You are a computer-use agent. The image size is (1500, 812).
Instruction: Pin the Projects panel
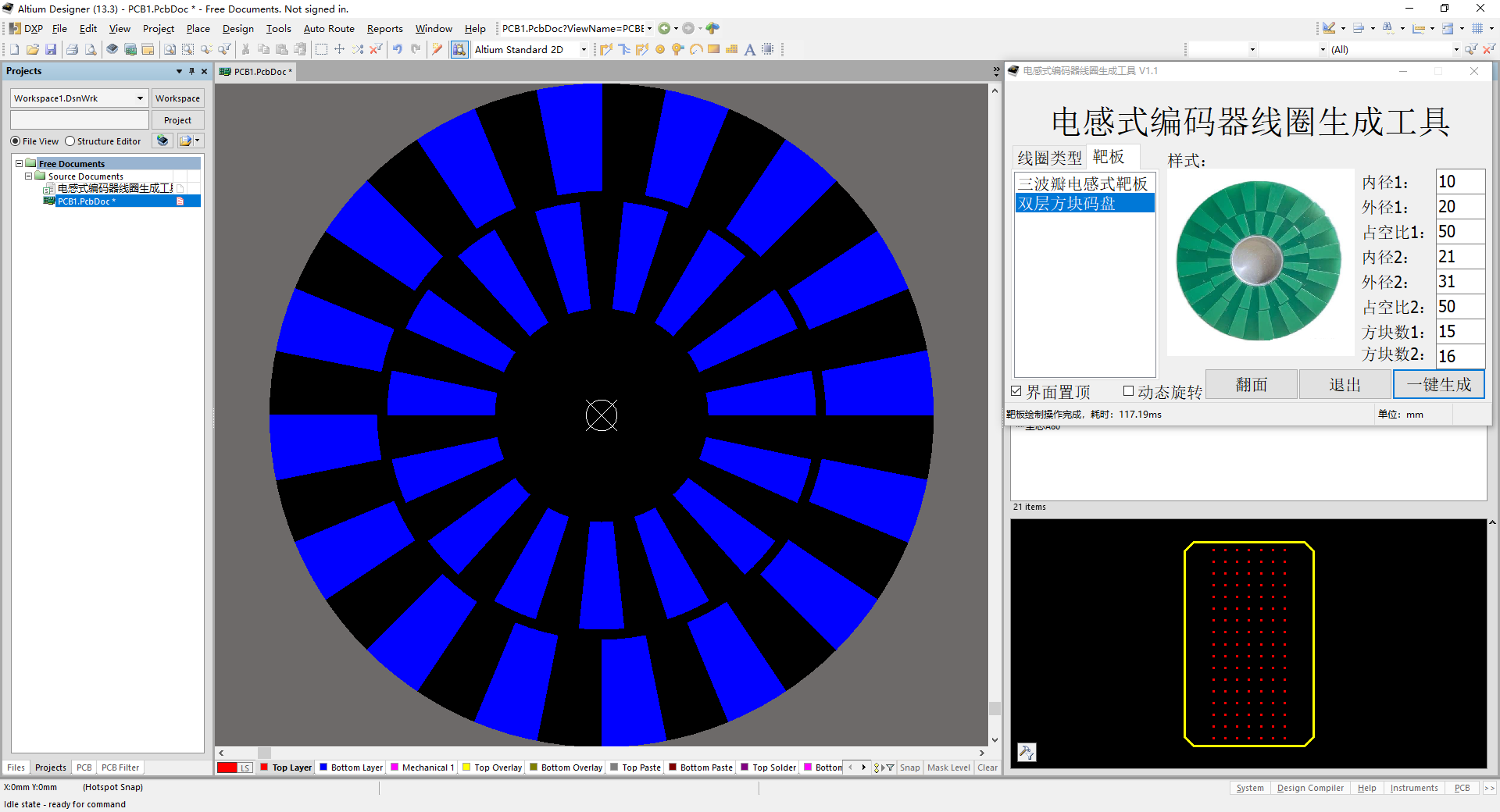[192, 71]
